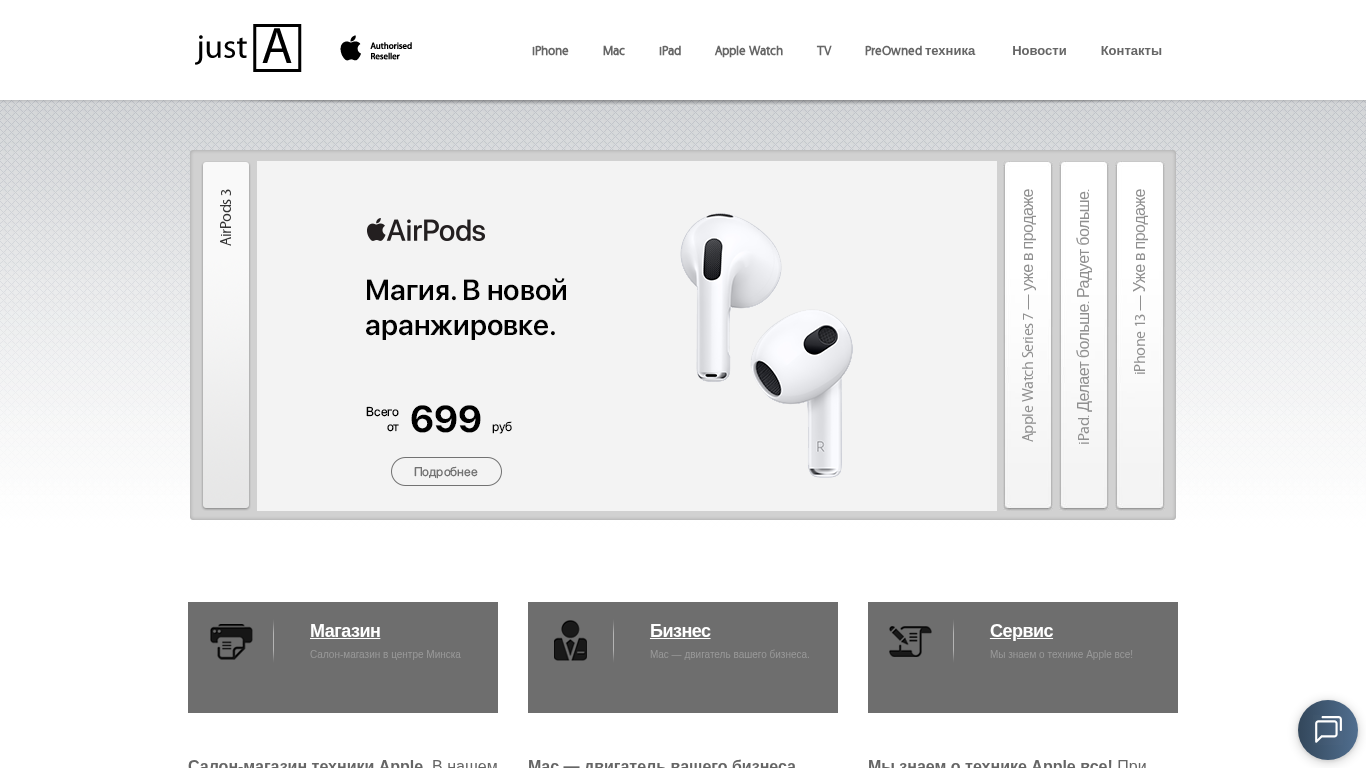Open the Контакты page
Screen dimensions: 1366x768
(1131, 51)
